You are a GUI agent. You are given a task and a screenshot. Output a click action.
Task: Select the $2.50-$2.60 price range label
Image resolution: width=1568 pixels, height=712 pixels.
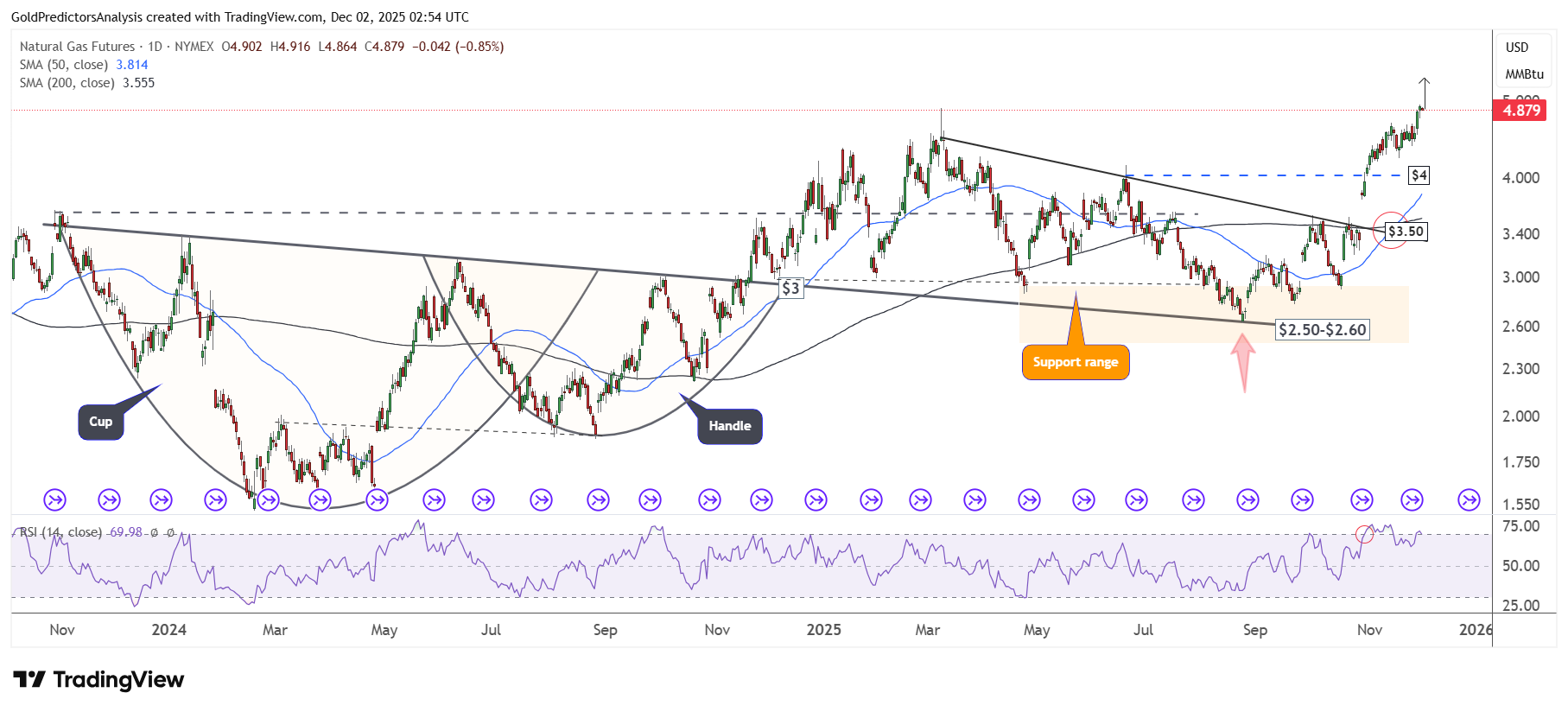coord(1322,329)
